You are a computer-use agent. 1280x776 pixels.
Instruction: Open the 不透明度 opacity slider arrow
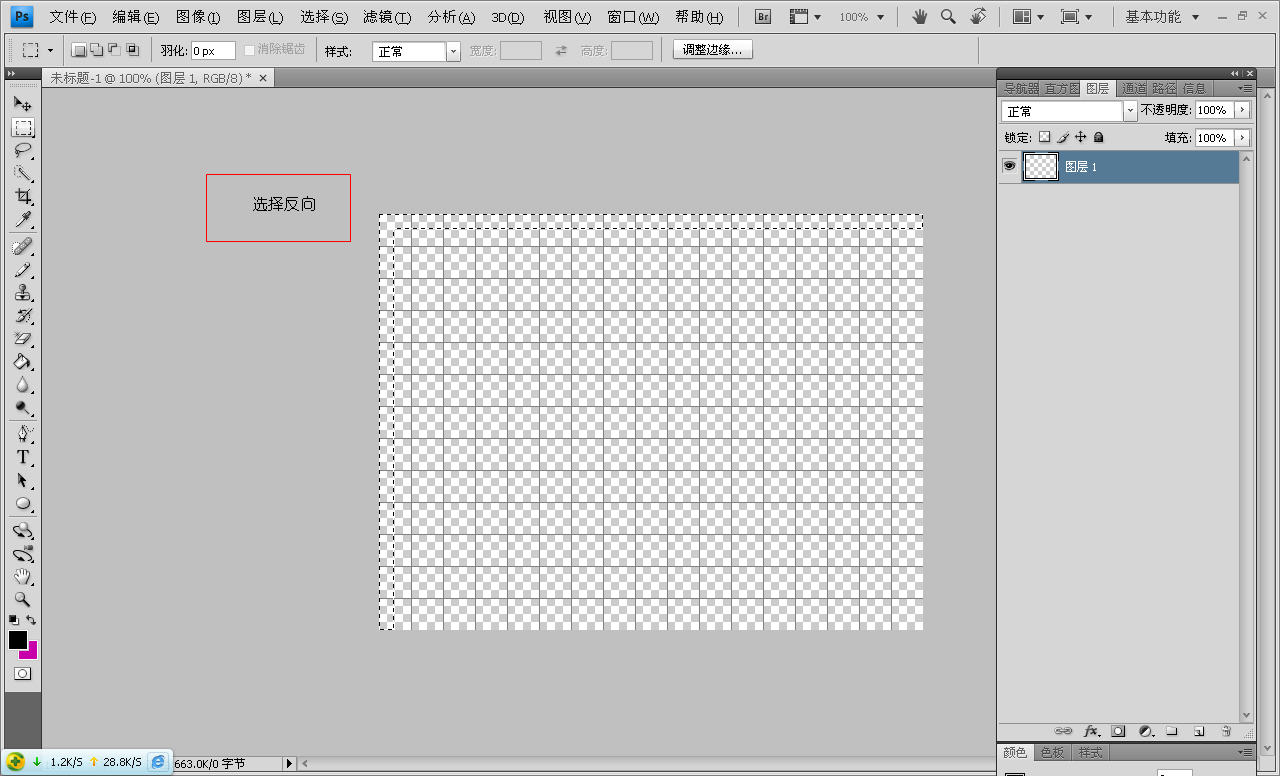(1242, 110)
